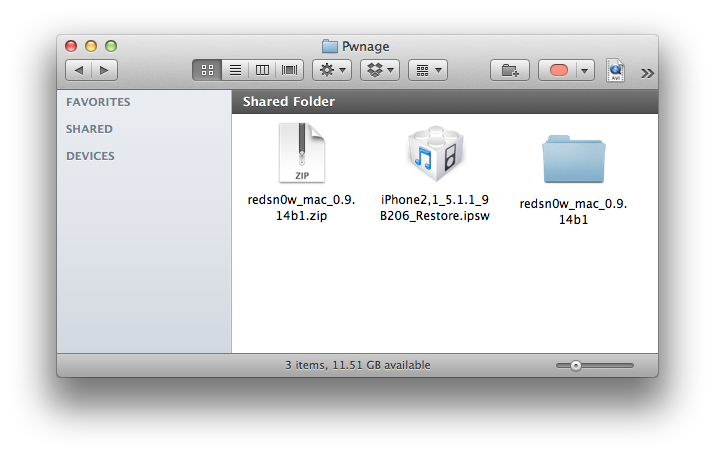Go back with the left arrow button
This screenshot has width=715, height=456.
point(79,70)
